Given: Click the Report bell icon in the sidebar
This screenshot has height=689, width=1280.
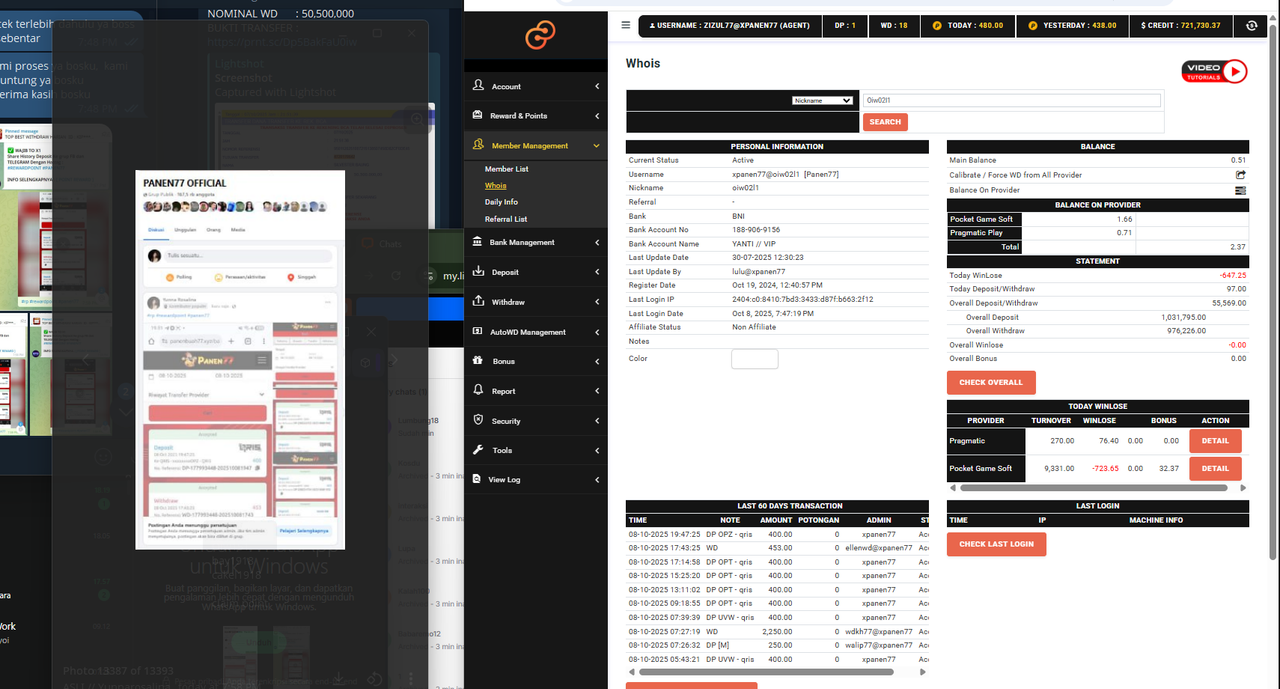Looking at the screenshot, I should pos(479,390).
